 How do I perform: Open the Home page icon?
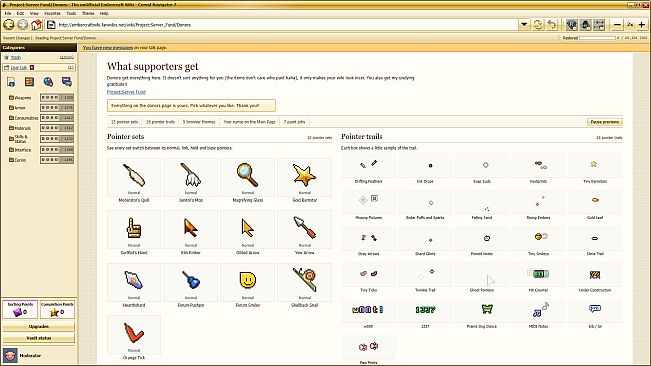[37, 25]
